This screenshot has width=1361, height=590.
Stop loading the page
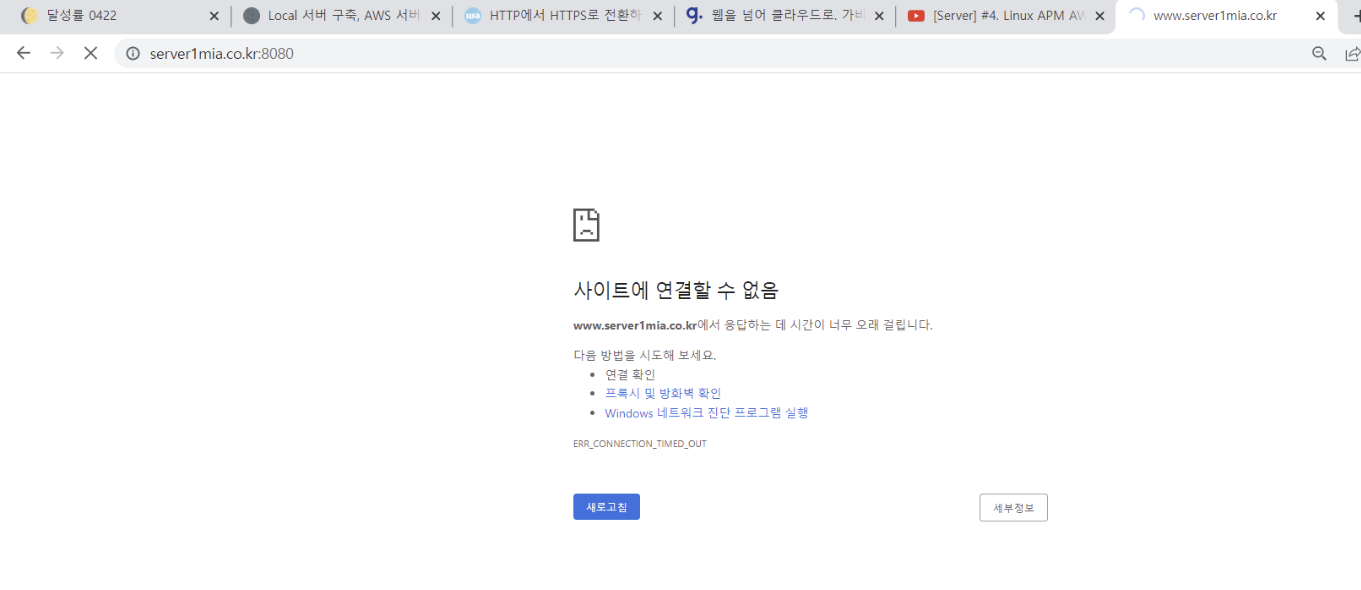point(90,53)
